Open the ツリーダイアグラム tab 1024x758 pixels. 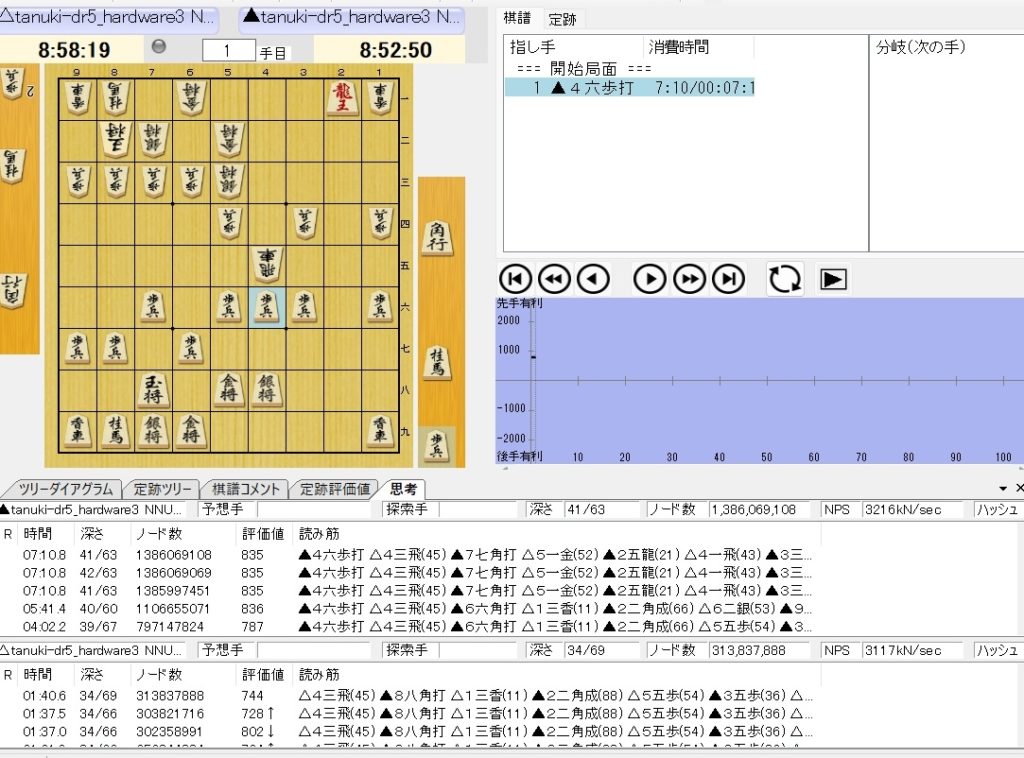click(64, 489)
